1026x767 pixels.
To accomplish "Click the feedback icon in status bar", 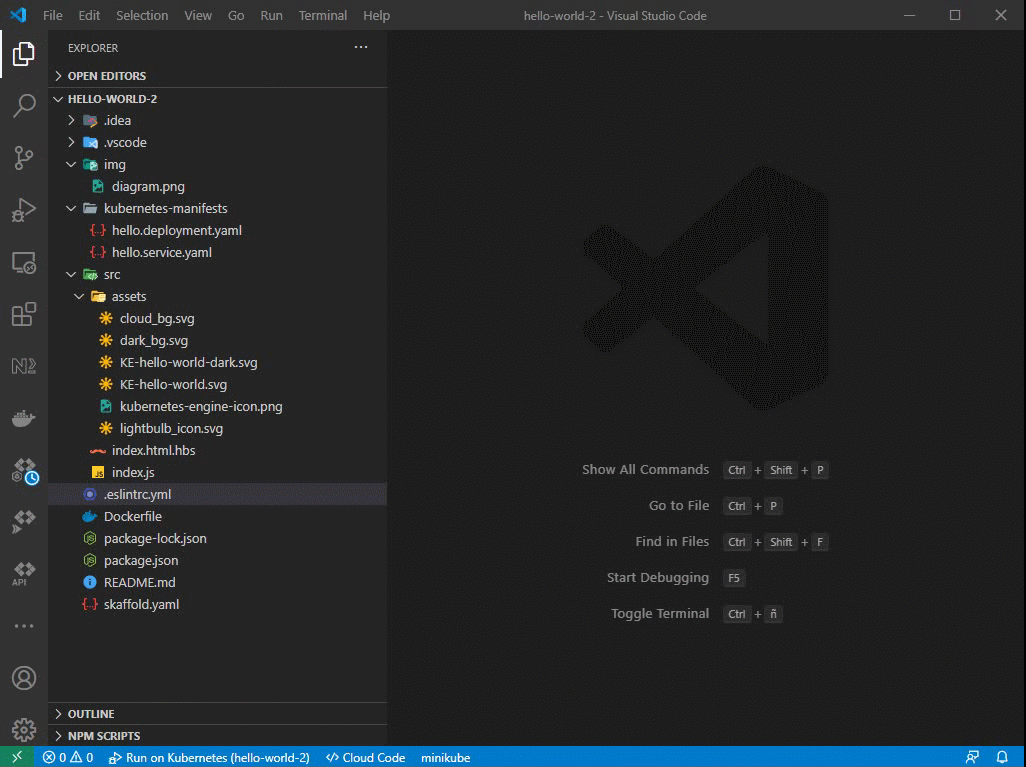I will pyautogui.click(x=972, y=758).
